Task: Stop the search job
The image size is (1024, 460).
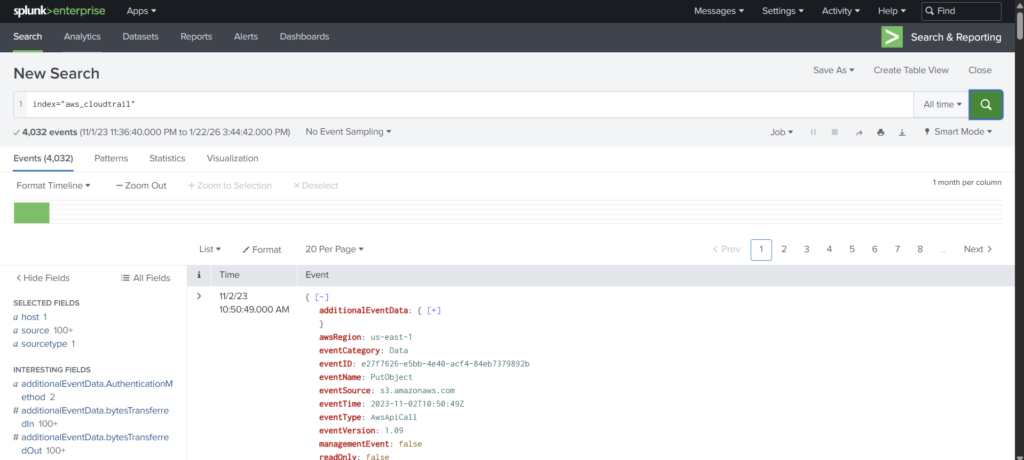Action: (835, 132)
